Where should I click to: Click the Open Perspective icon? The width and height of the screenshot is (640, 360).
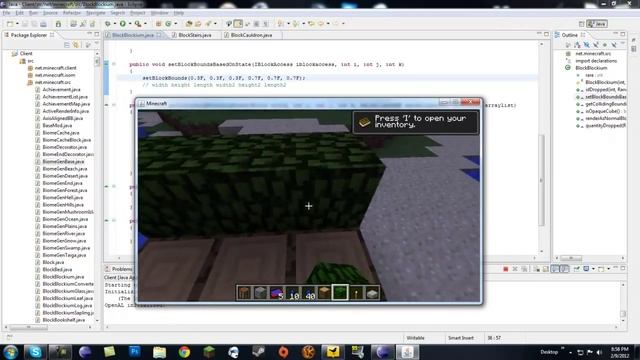pyautogui.click(x=582, y=24)
